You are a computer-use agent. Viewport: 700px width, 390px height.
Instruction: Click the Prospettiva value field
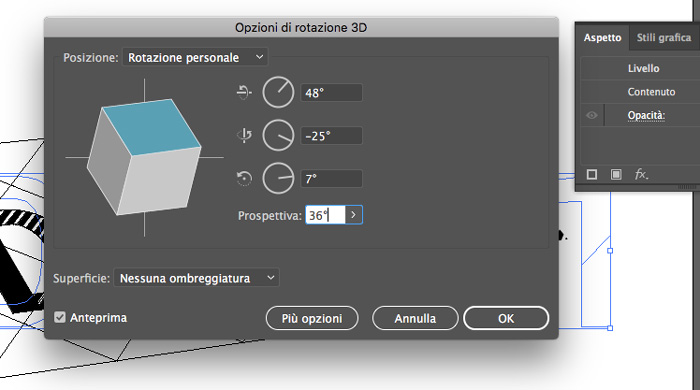click(x=325, y=215)
